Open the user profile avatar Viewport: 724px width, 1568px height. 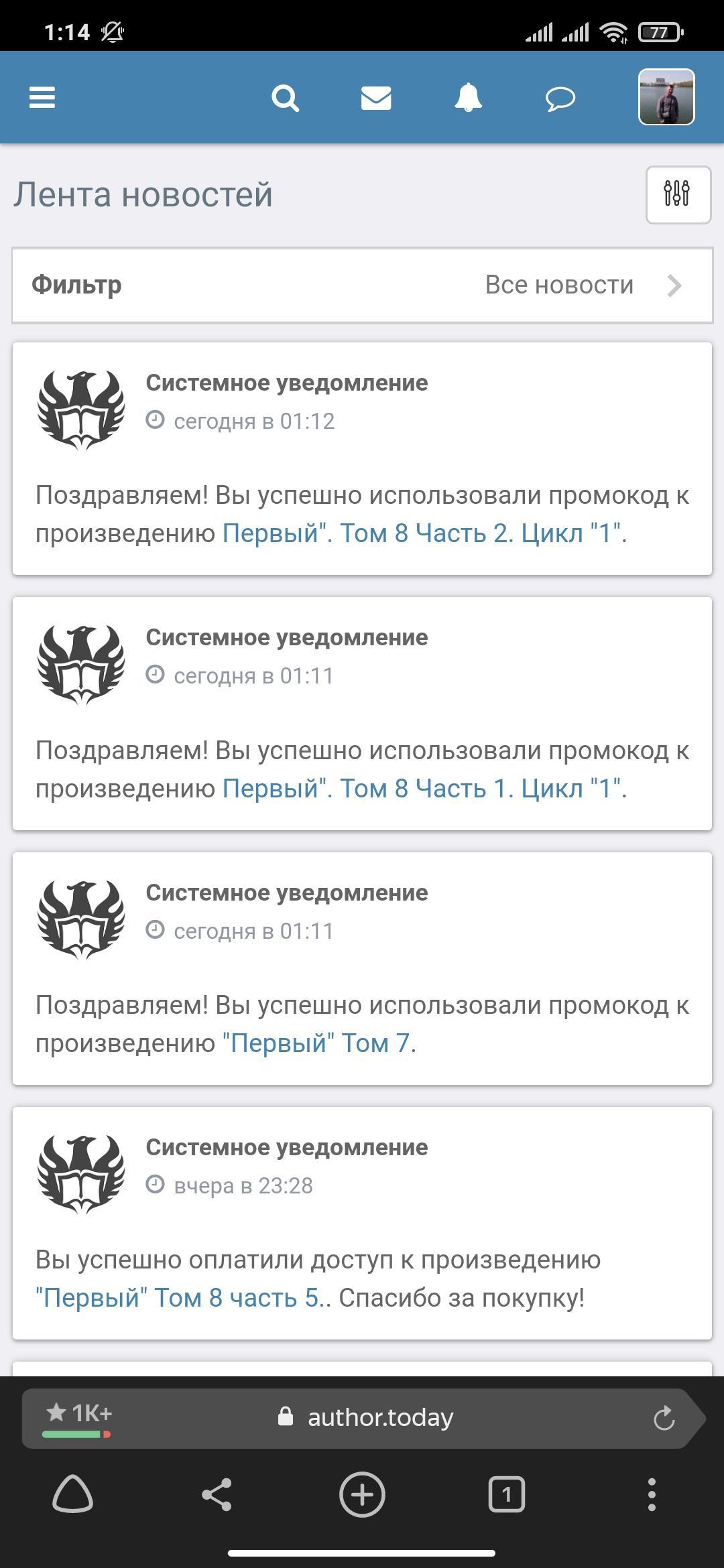click(666, 97)
